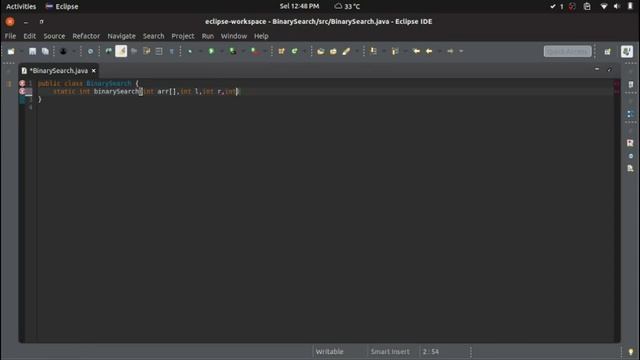Click the clock showing 12:48 PM
The height and width of the screenshot is (360, 640).
coord(299,7)
